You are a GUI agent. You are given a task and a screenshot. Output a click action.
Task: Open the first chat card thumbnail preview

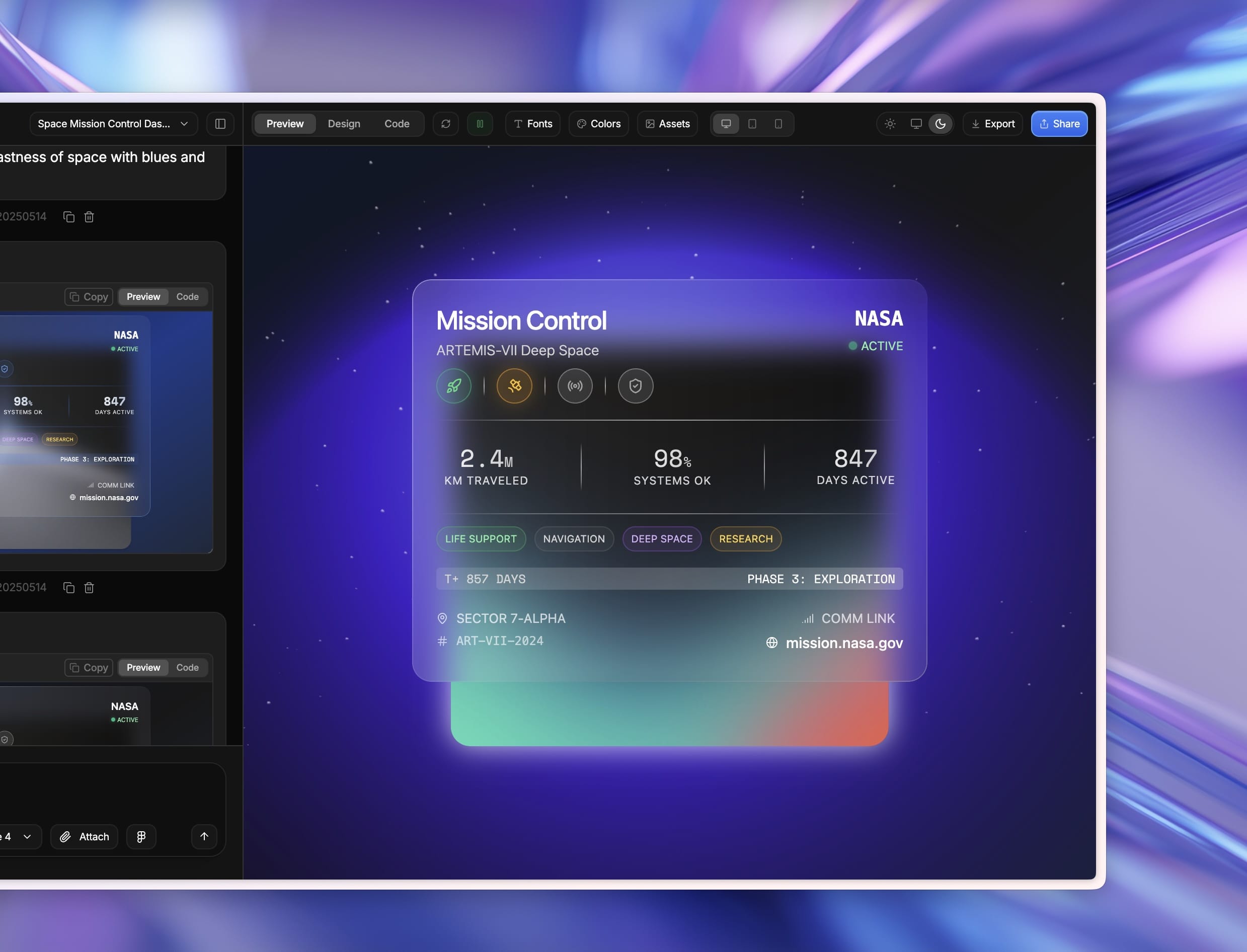point(107,432)
